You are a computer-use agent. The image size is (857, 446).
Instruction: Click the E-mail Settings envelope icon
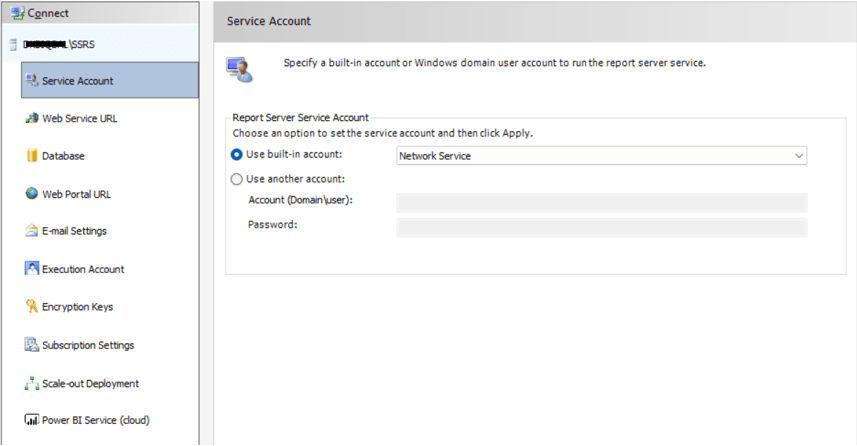(32, 231)
